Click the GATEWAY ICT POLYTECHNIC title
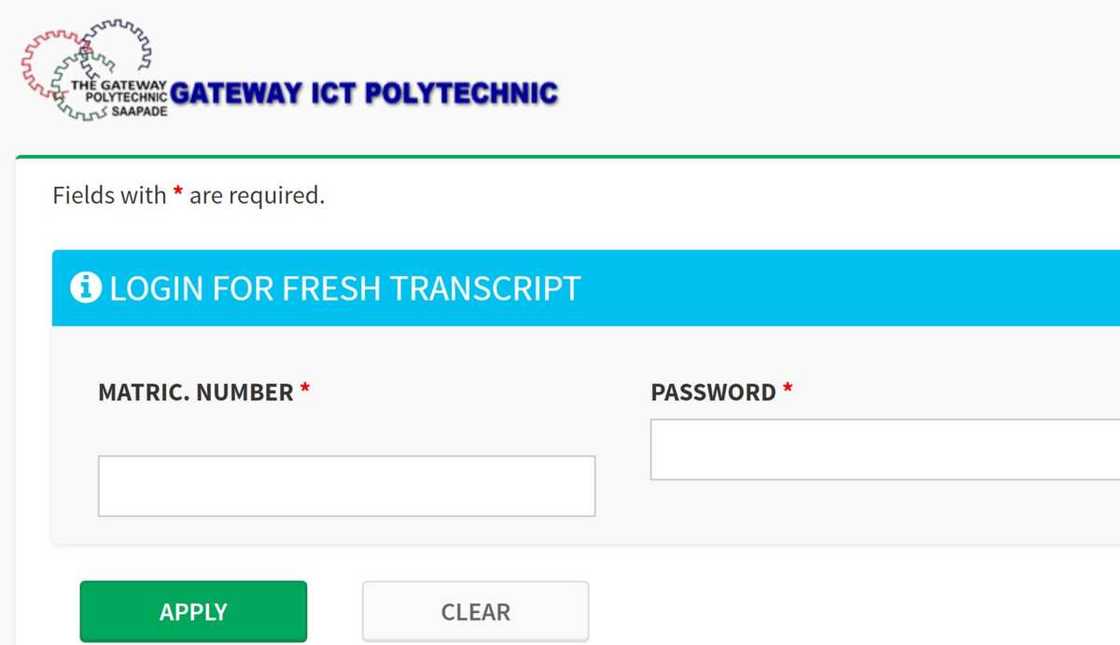This screenshot has height=645, width=1120. pos(364,94)
